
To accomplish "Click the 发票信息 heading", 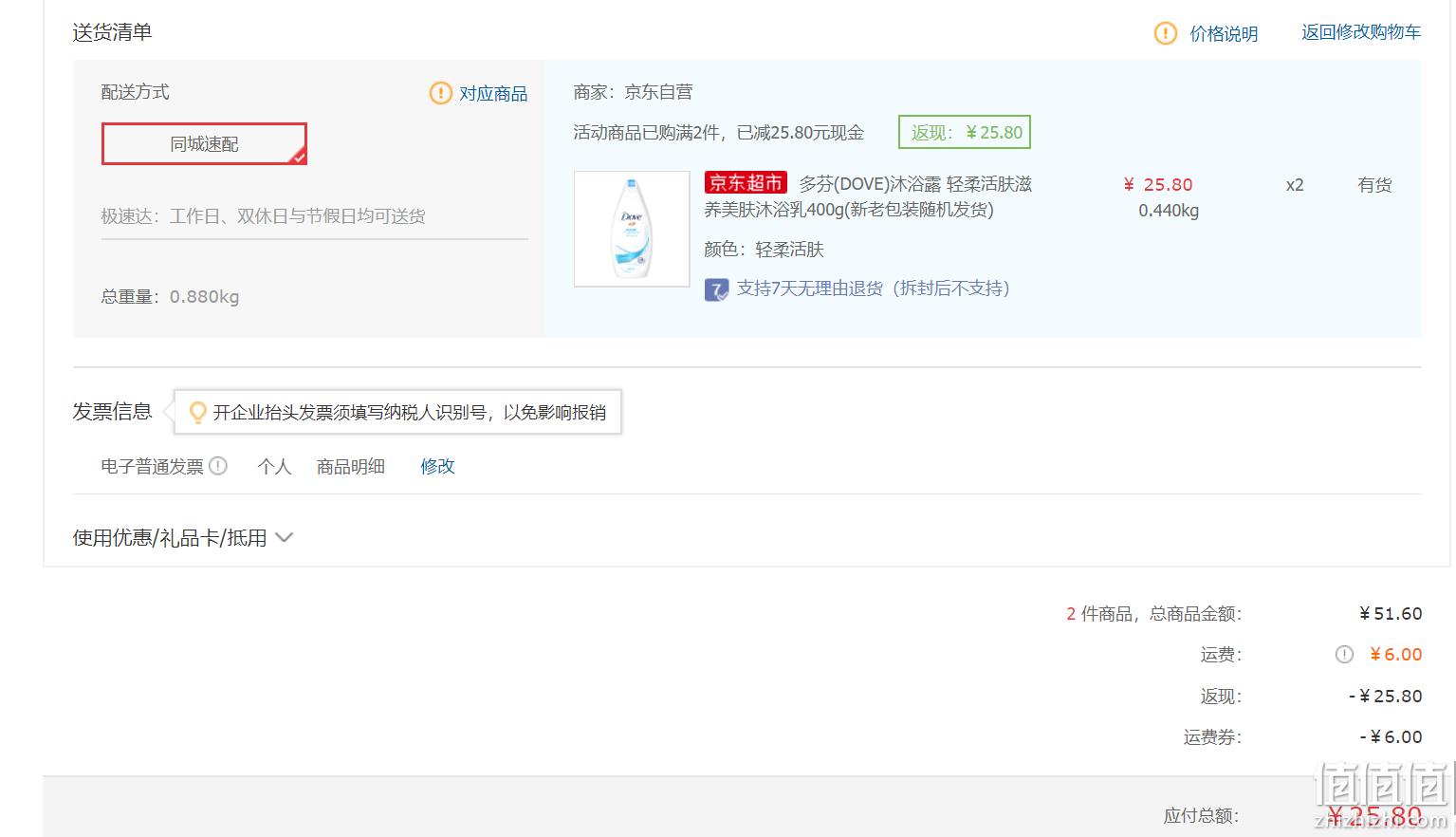I will point(112,411).
